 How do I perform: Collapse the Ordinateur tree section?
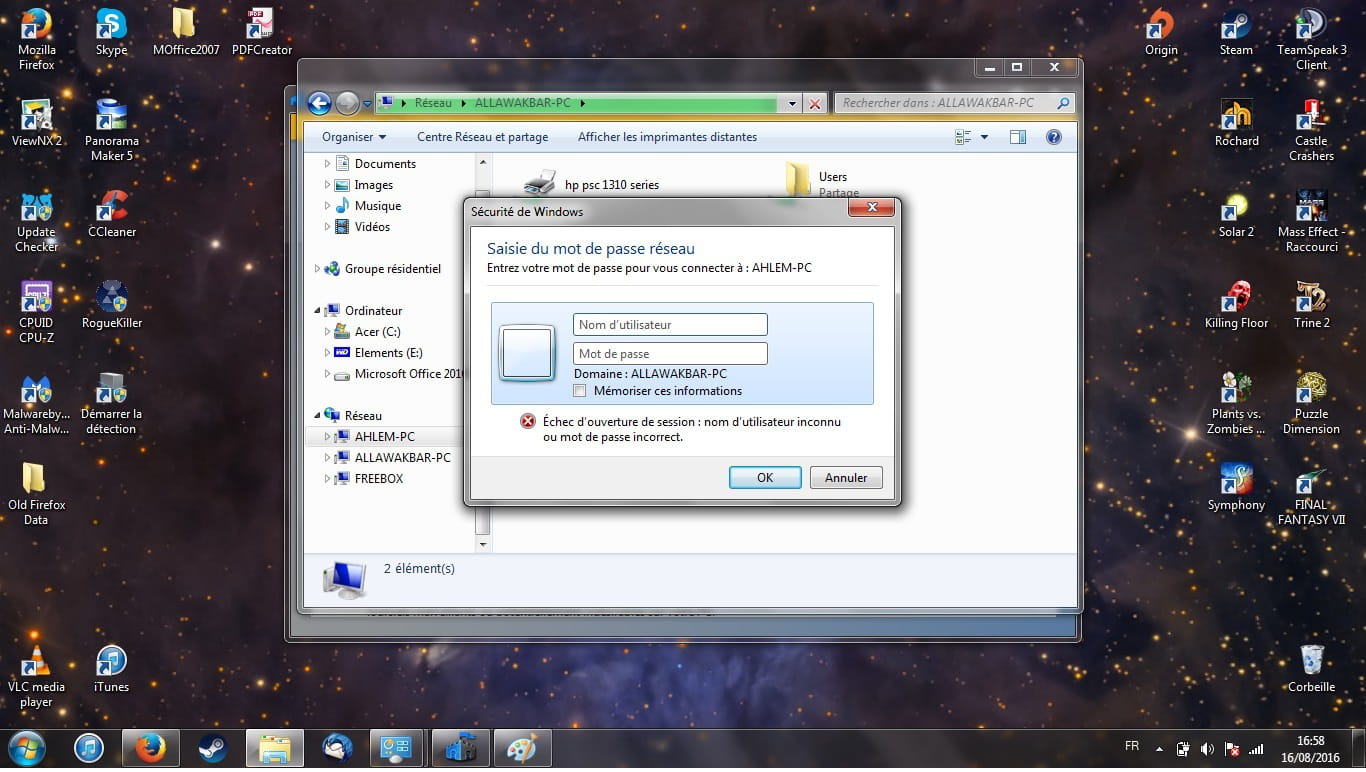point(319,311)
